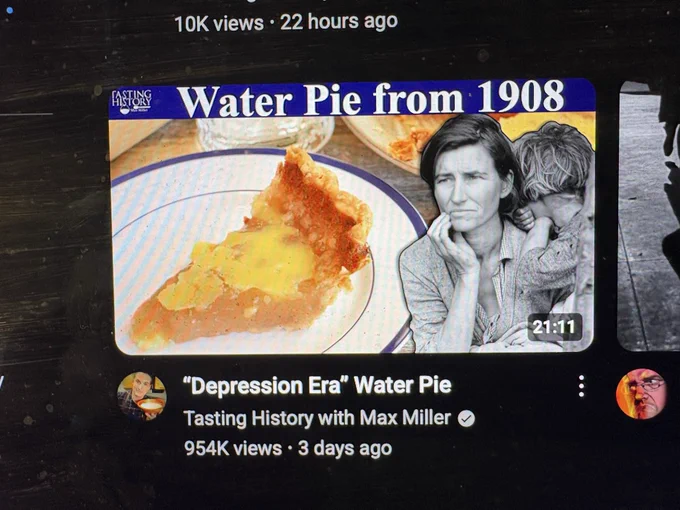Image resolution: width=680 pixels, height=510 pixels.
Task: Play the Water Pie from 1908 video thumbnail
Action: point(352,220)
